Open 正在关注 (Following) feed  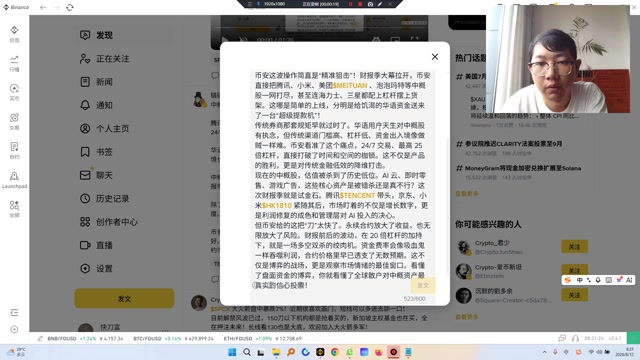(x=104, y=58)
